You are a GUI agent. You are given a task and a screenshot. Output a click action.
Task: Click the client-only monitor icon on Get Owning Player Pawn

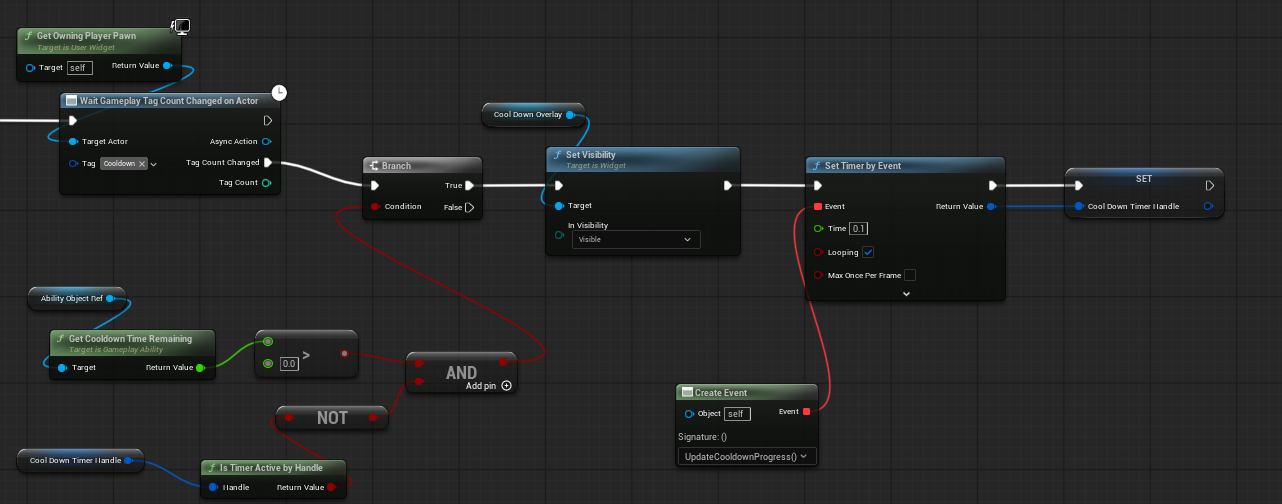click(181, 26)
